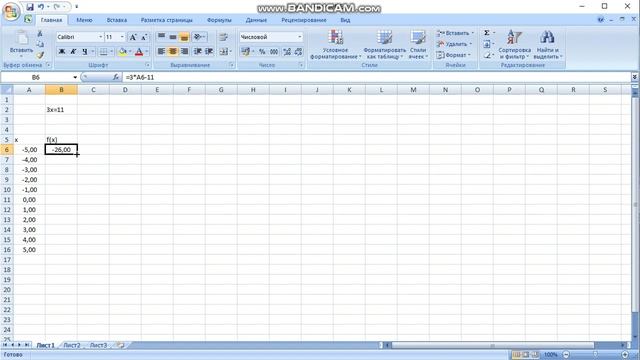
Task: Center text horizontally
Action: point(173,51)
